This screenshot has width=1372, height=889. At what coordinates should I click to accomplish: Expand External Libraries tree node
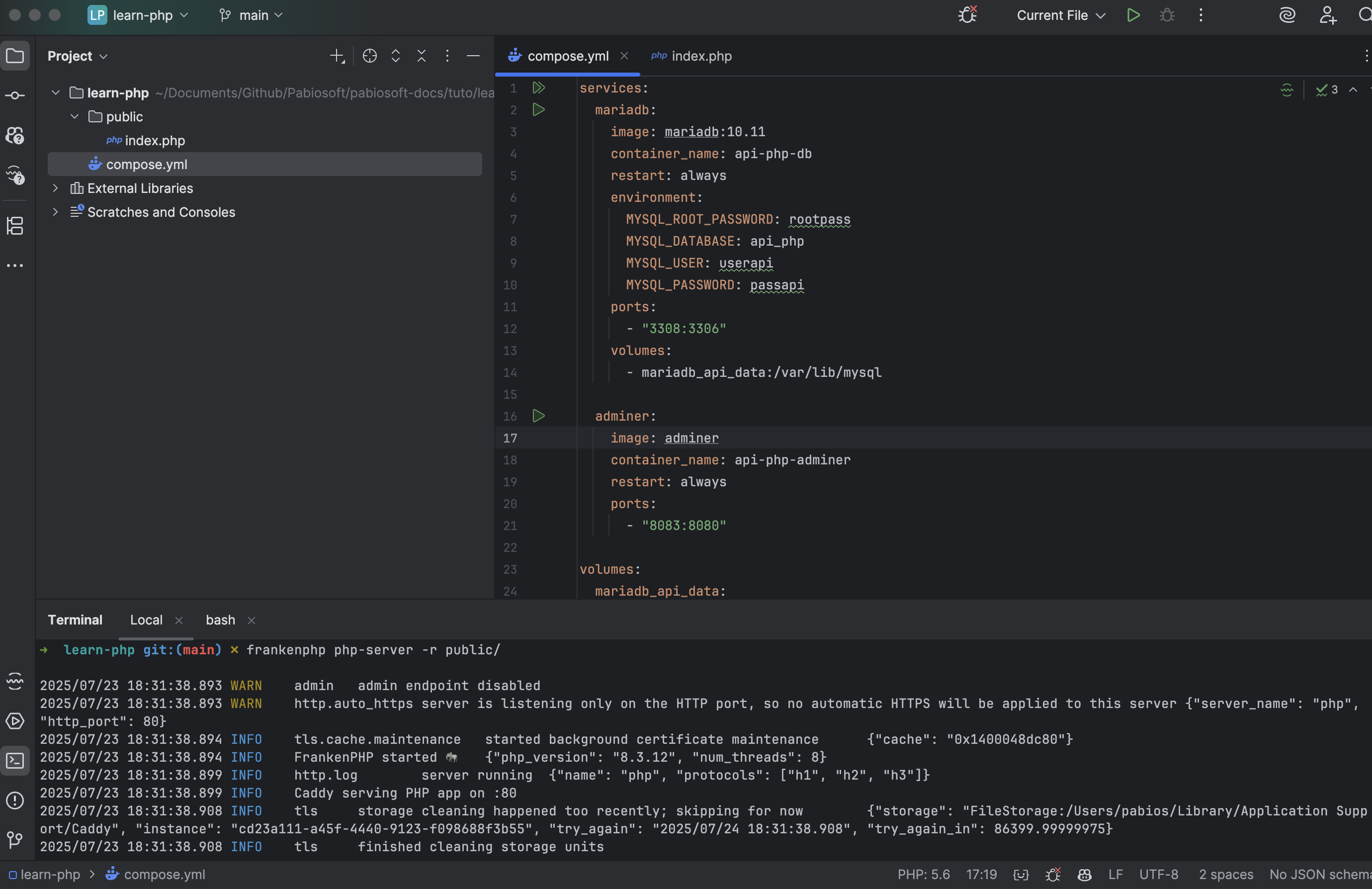click(x=55, y=188)
